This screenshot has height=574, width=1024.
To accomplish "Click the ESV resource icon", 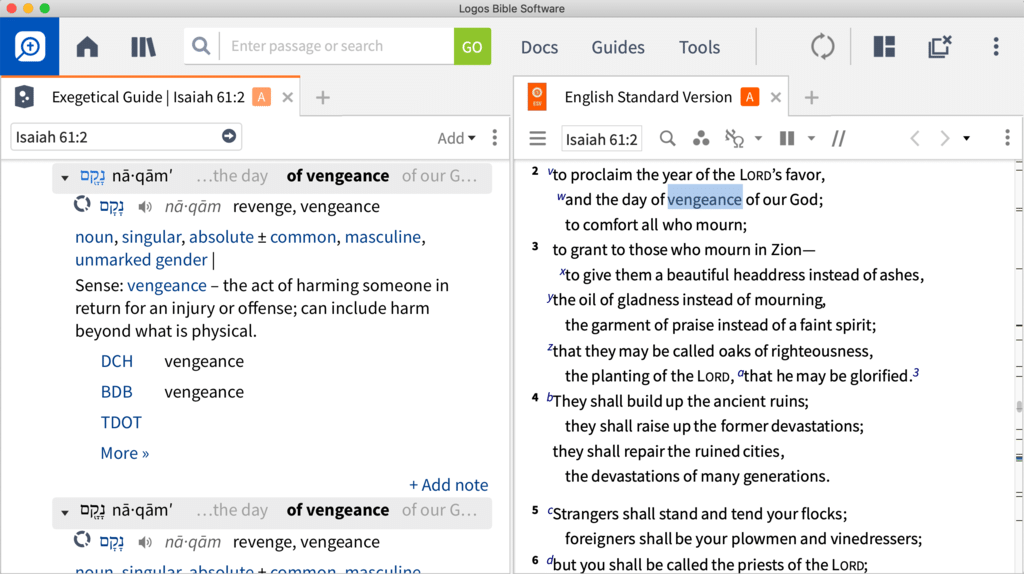I will (x=537, y=97).
